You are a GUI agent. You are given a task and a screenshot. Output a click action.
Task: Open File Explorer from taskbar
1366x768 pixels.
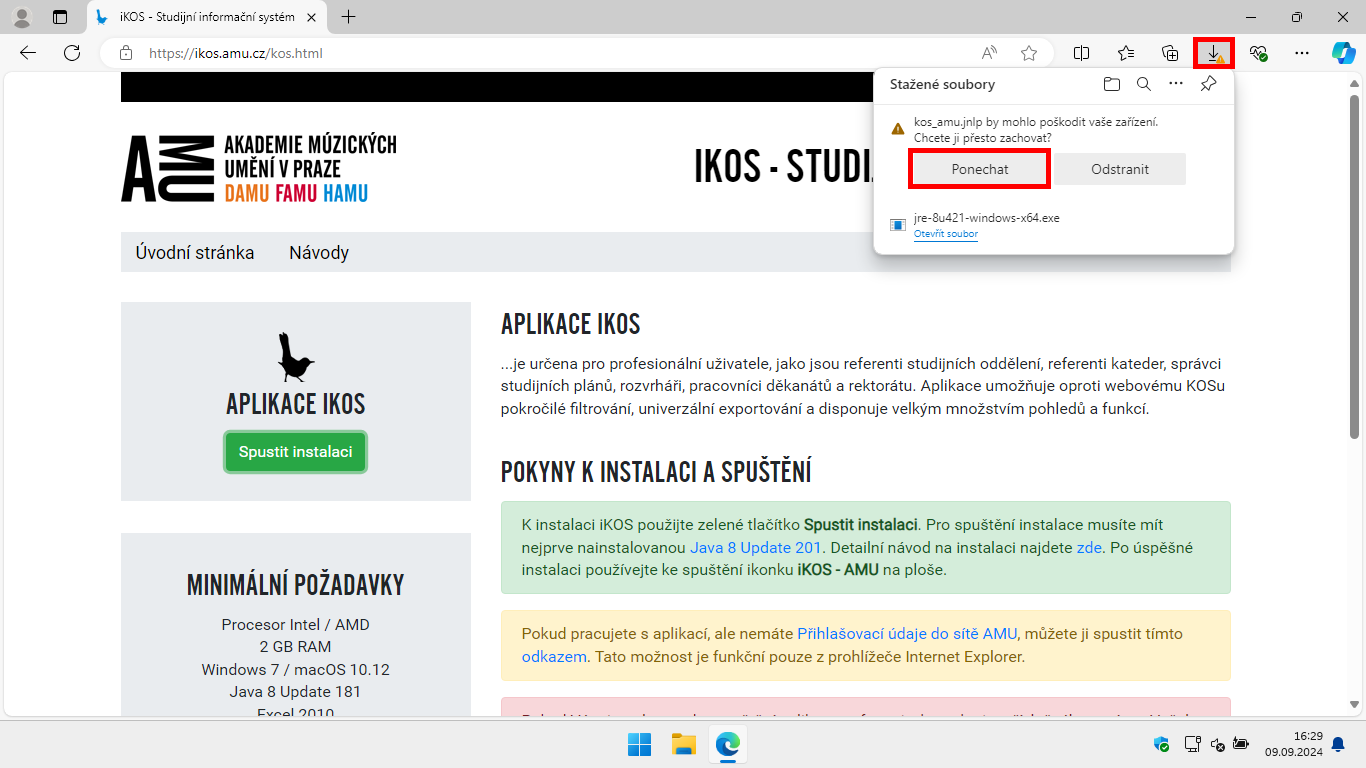point(683,744)
